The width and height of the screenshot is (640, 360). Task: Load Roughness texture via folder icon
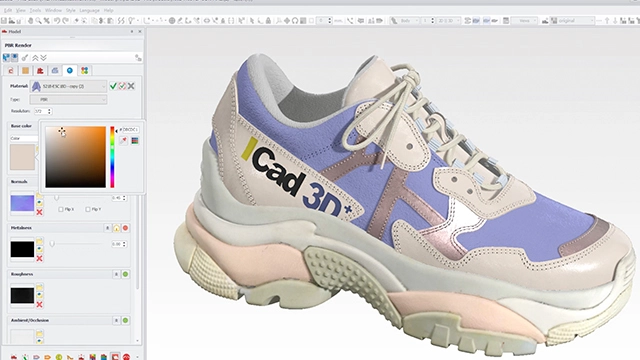(x=40, y=287)
